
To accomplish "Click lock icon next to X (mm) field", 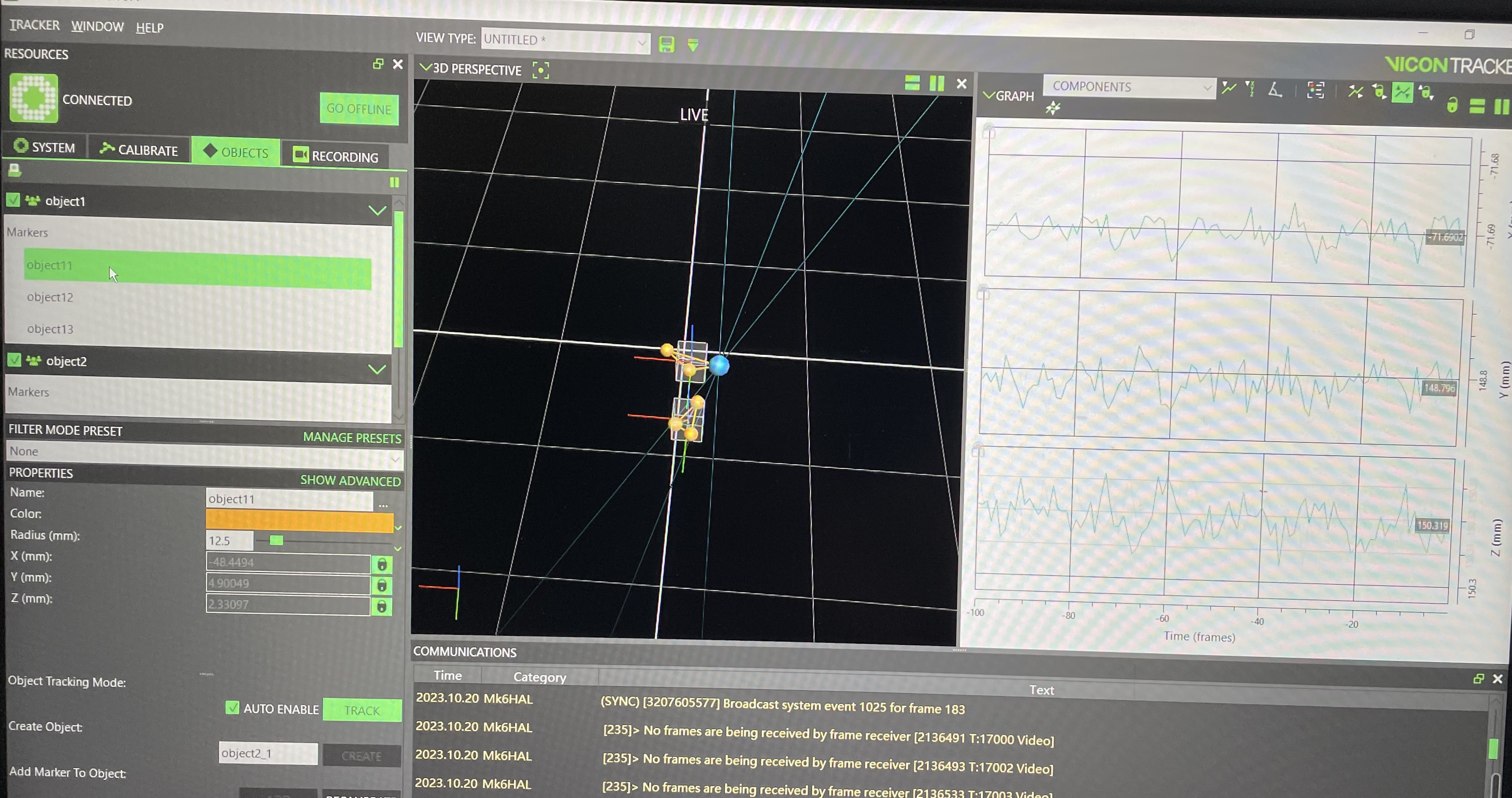I will tap(381, 565).
